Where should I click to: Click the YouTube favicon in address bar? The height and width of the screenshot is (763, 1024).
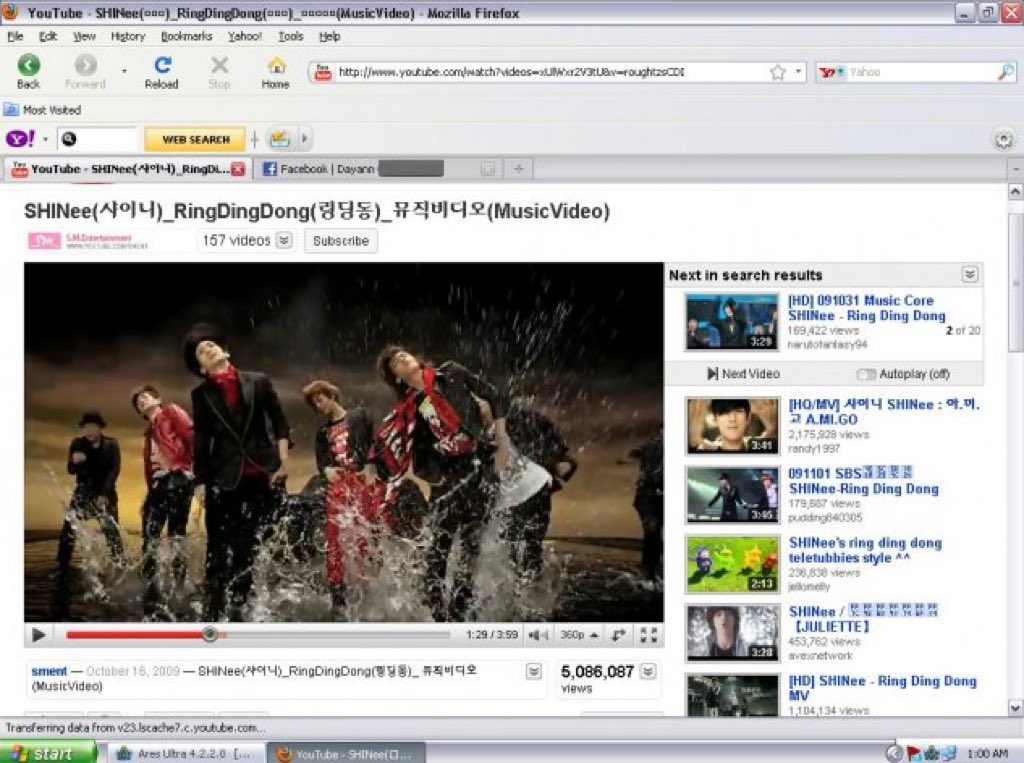[323, 72]
